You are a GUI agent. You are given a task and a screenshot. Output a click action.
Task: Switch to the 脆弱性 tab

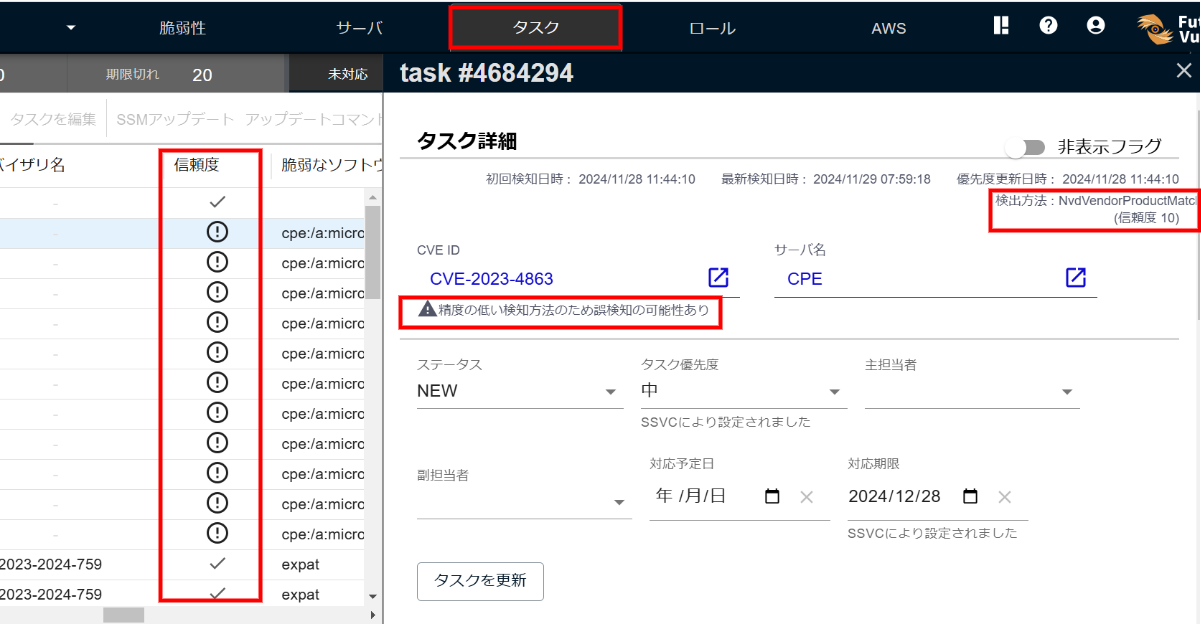click(183, 28)
